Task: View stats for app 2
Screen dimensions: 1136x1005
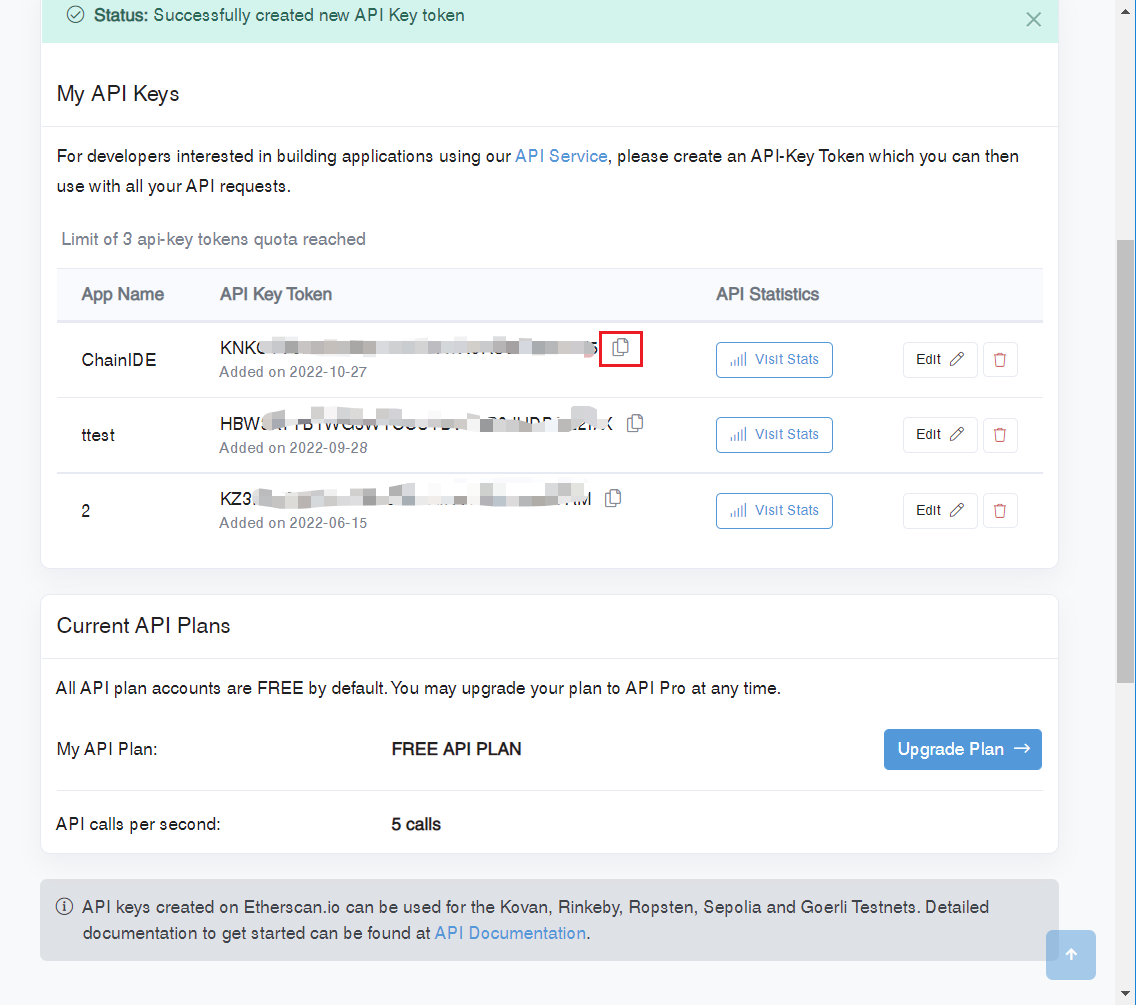Action: pyautogui.click(x=774, y=510)
